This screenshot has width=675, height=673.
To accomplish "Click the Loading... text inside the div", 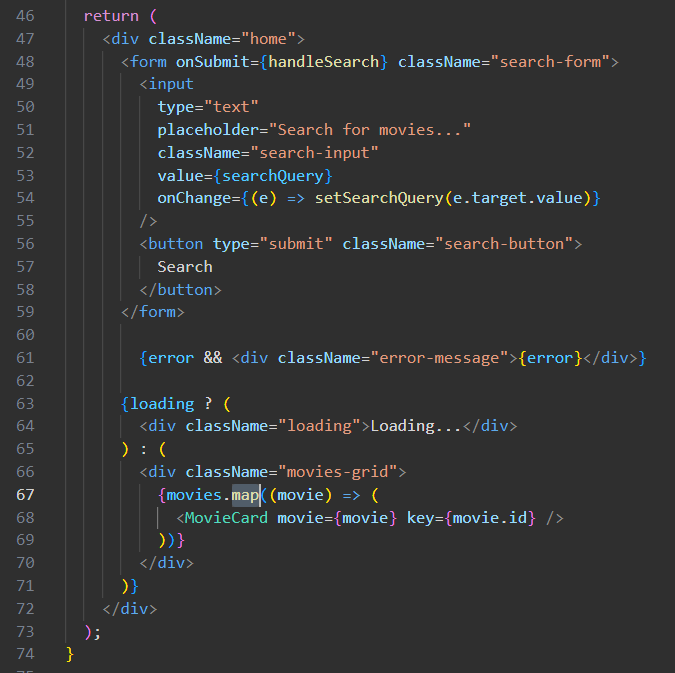I will coord(416,426).
